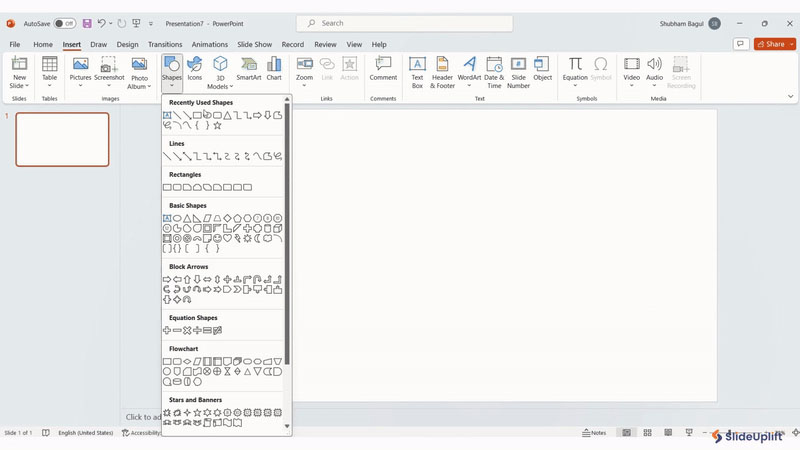Switch to Normal view in status bar

pyautogui.click(x=627, y=433)
